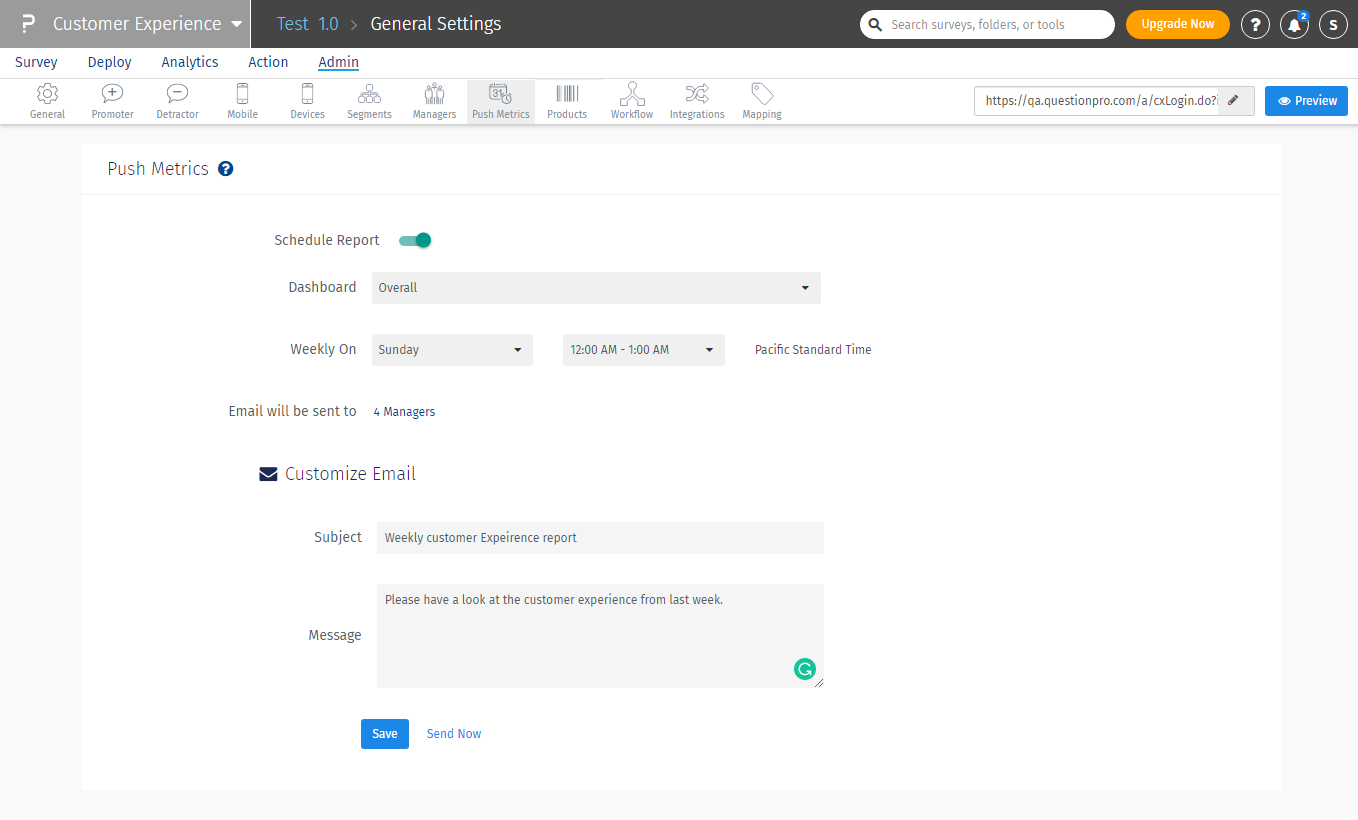This screenshot has width=1358, height=820.
Task: Open the Sunday weekday dropdown
Action: [x=452, y=350]
